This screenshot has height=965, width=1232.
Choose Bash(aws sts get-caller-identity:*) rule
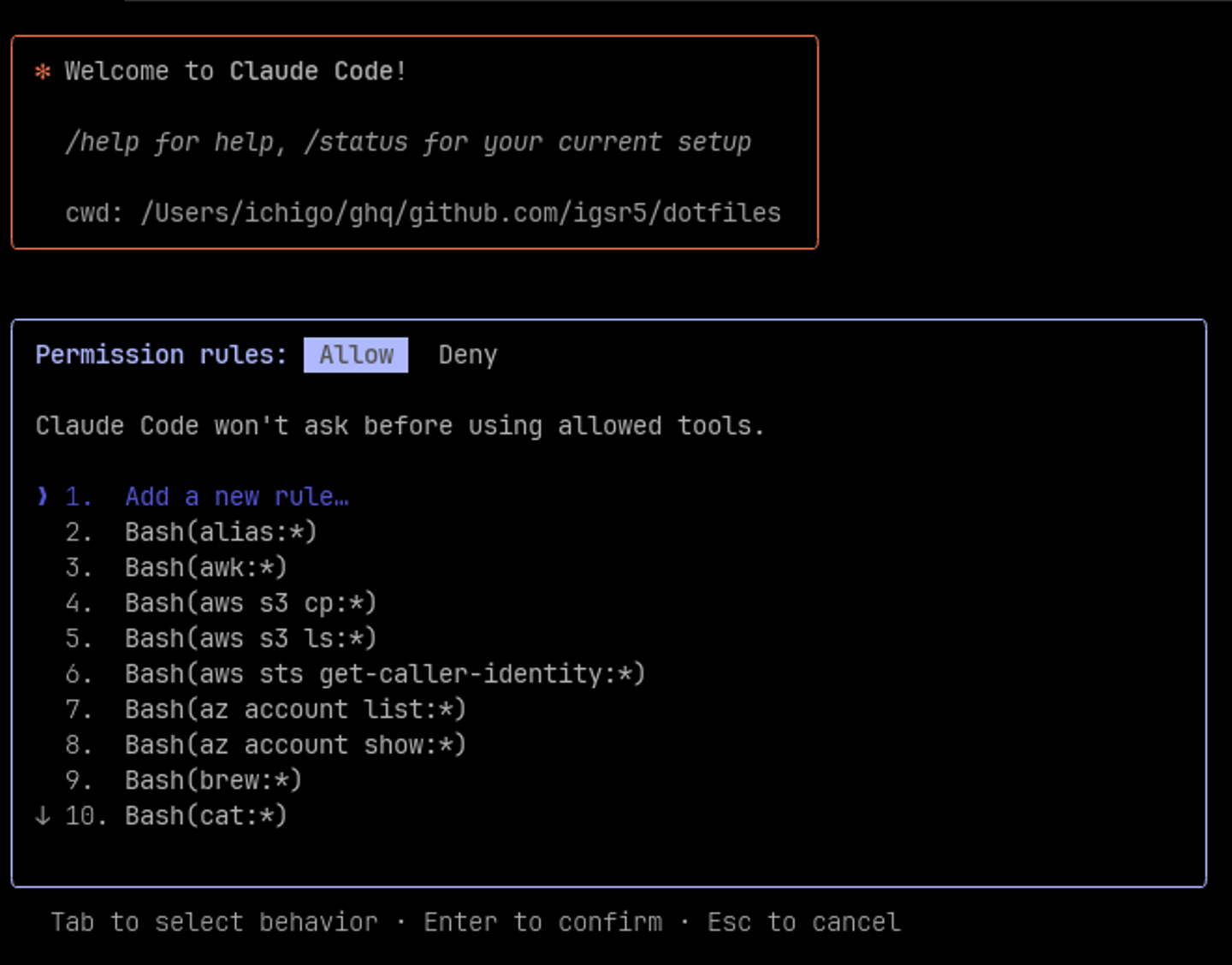point(385,674)
